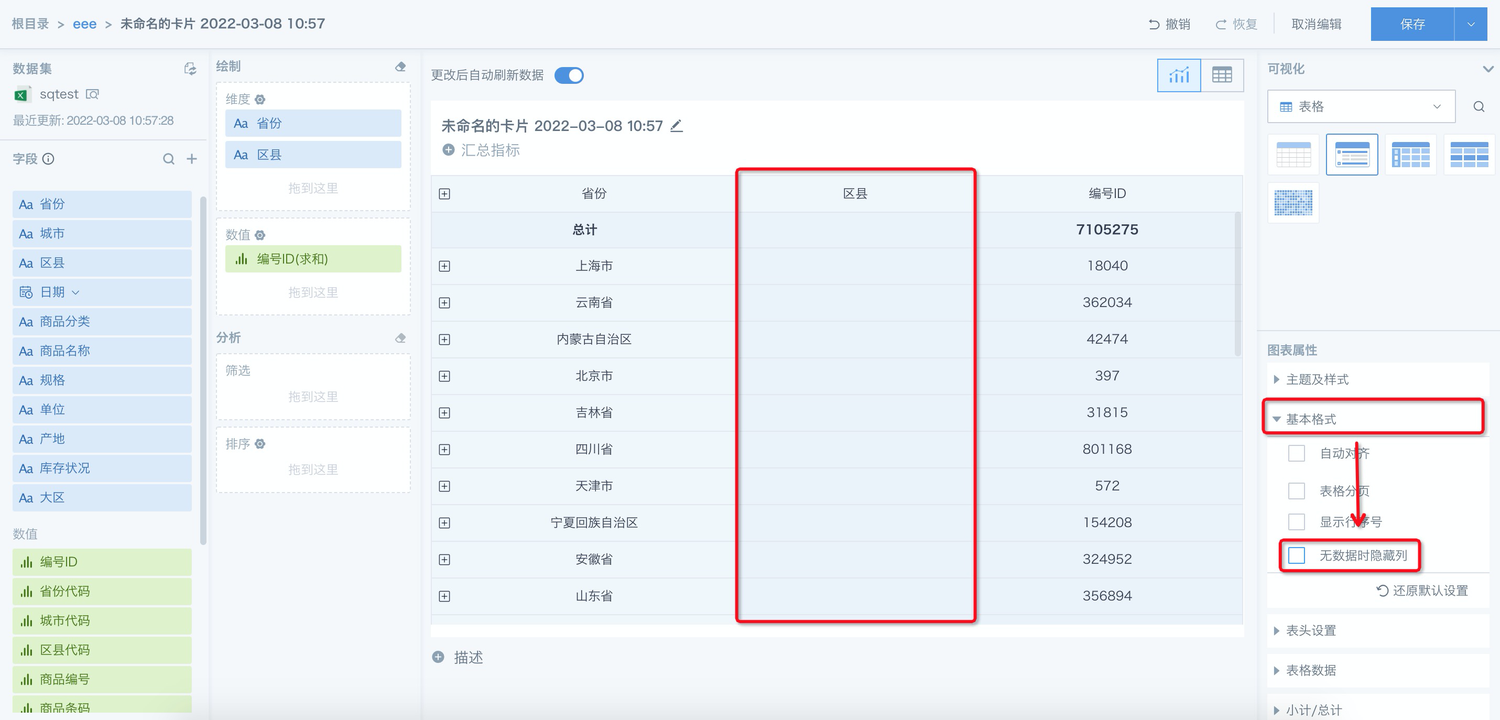The image size is (1500, 720).
Task: Click the refresh dataset icon
Action: tap(190, 69)
